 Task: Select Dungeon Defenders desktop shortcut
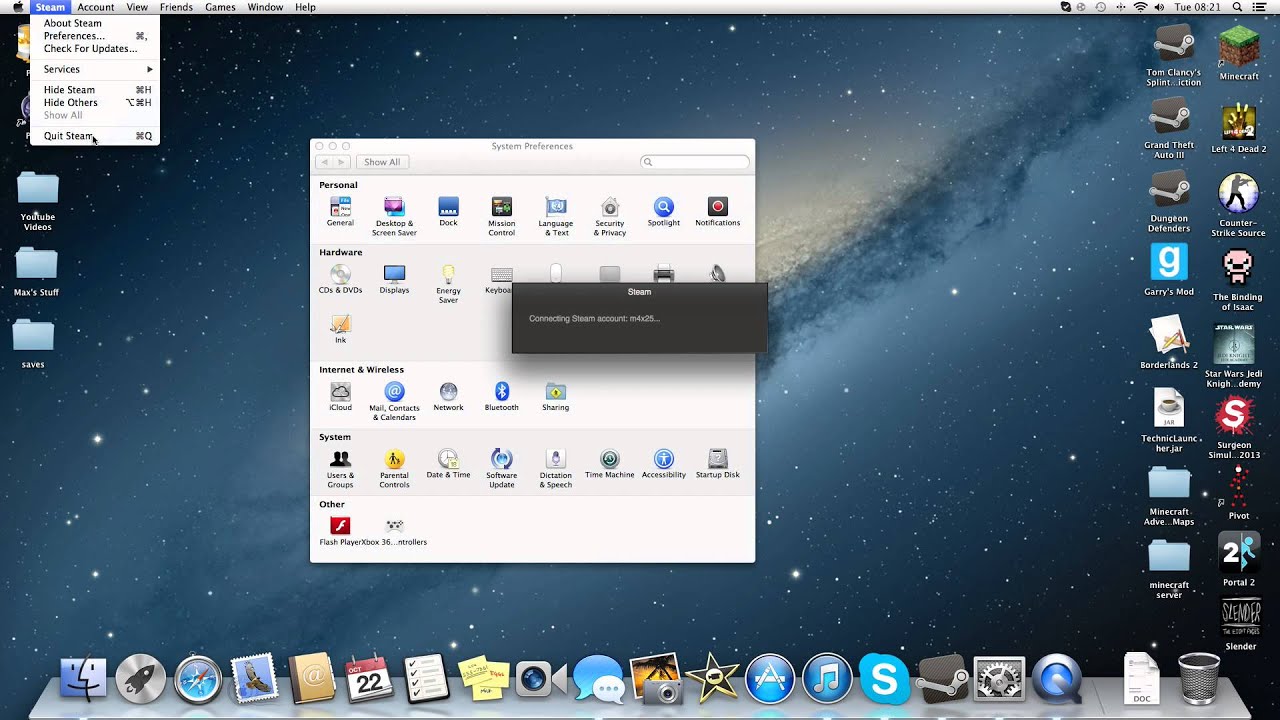click(1169, 201)
